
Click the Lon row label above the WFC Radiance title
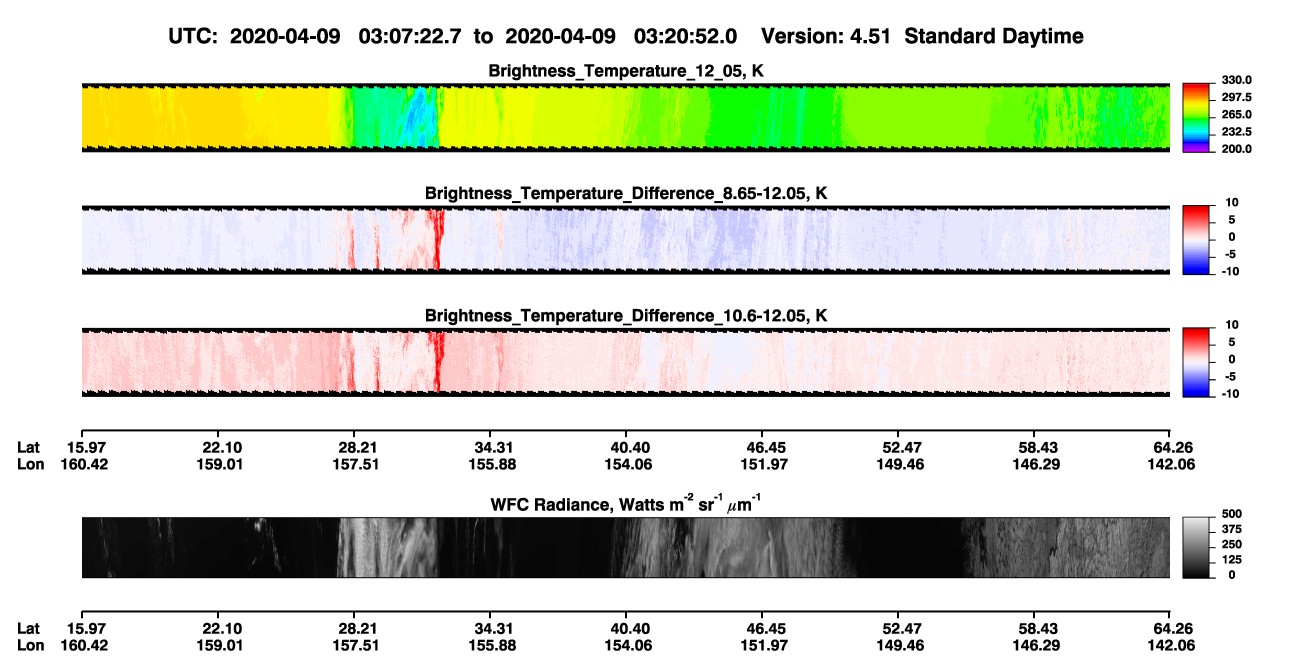click(x=30, y=464)
